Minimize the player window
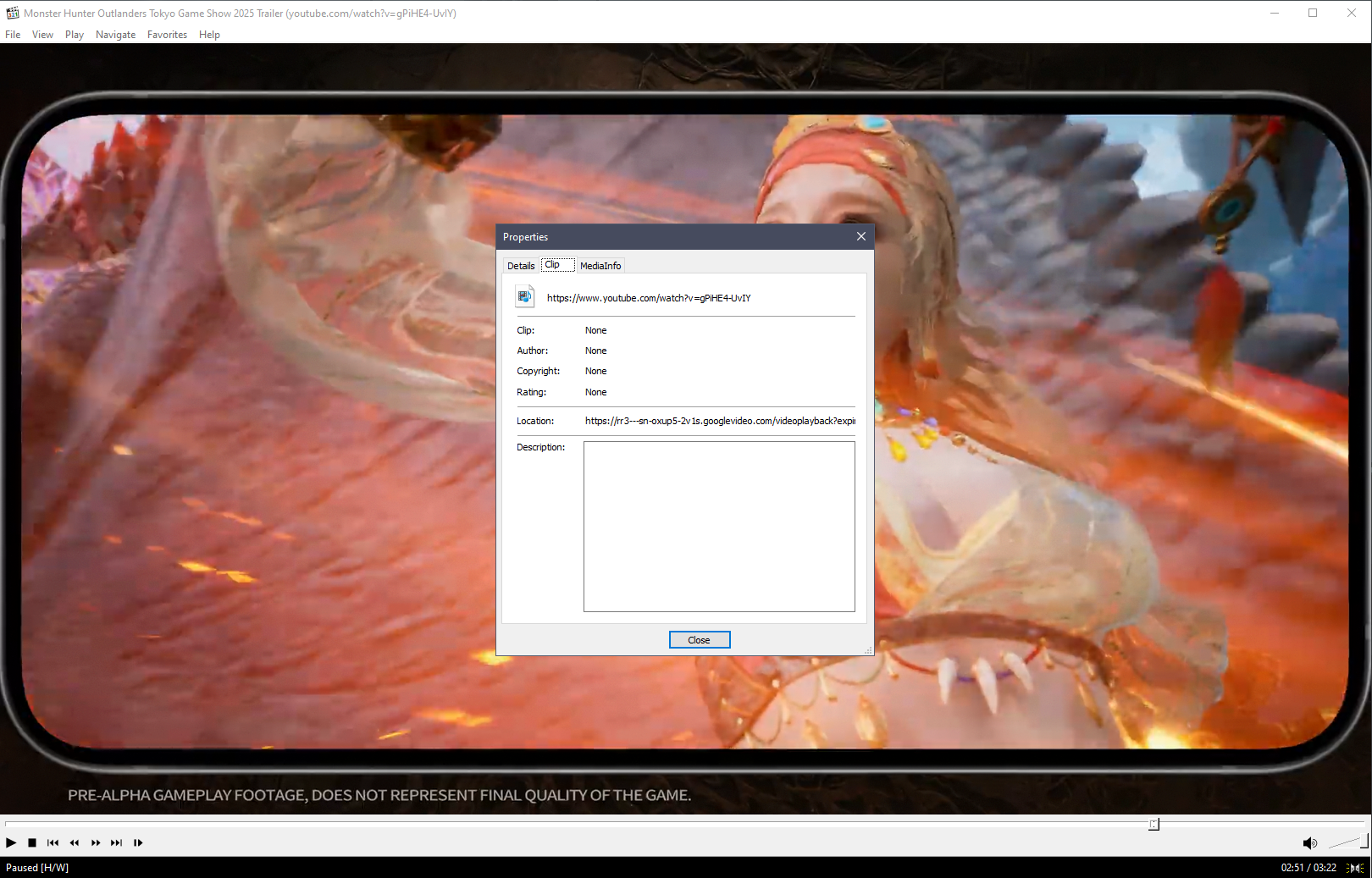Image resolution: width=1372 pixels, height=878 pixels. pos(1274,13)
